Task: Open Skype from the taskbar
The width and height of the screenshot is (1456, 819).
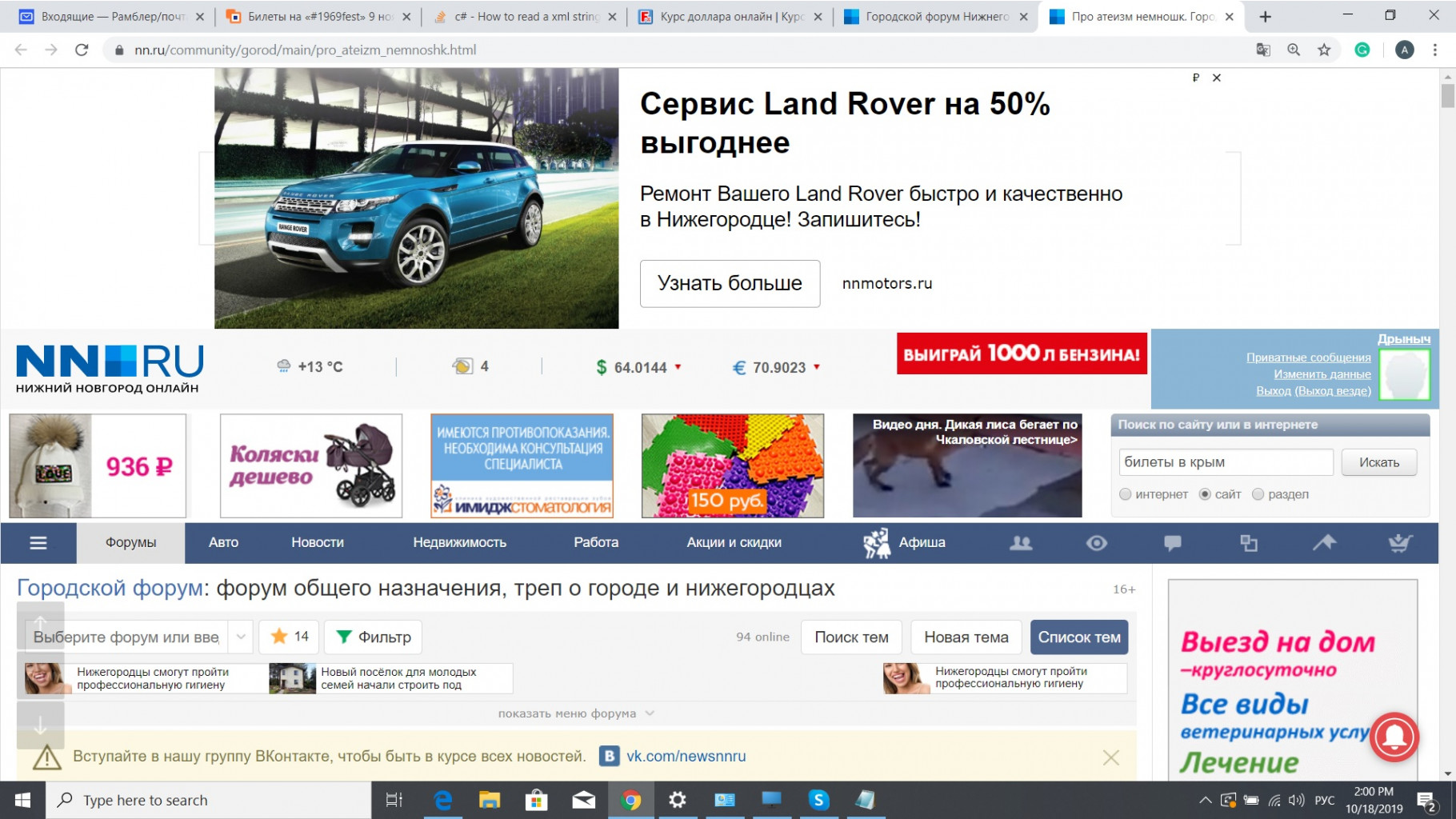Action: coord(818,800)
